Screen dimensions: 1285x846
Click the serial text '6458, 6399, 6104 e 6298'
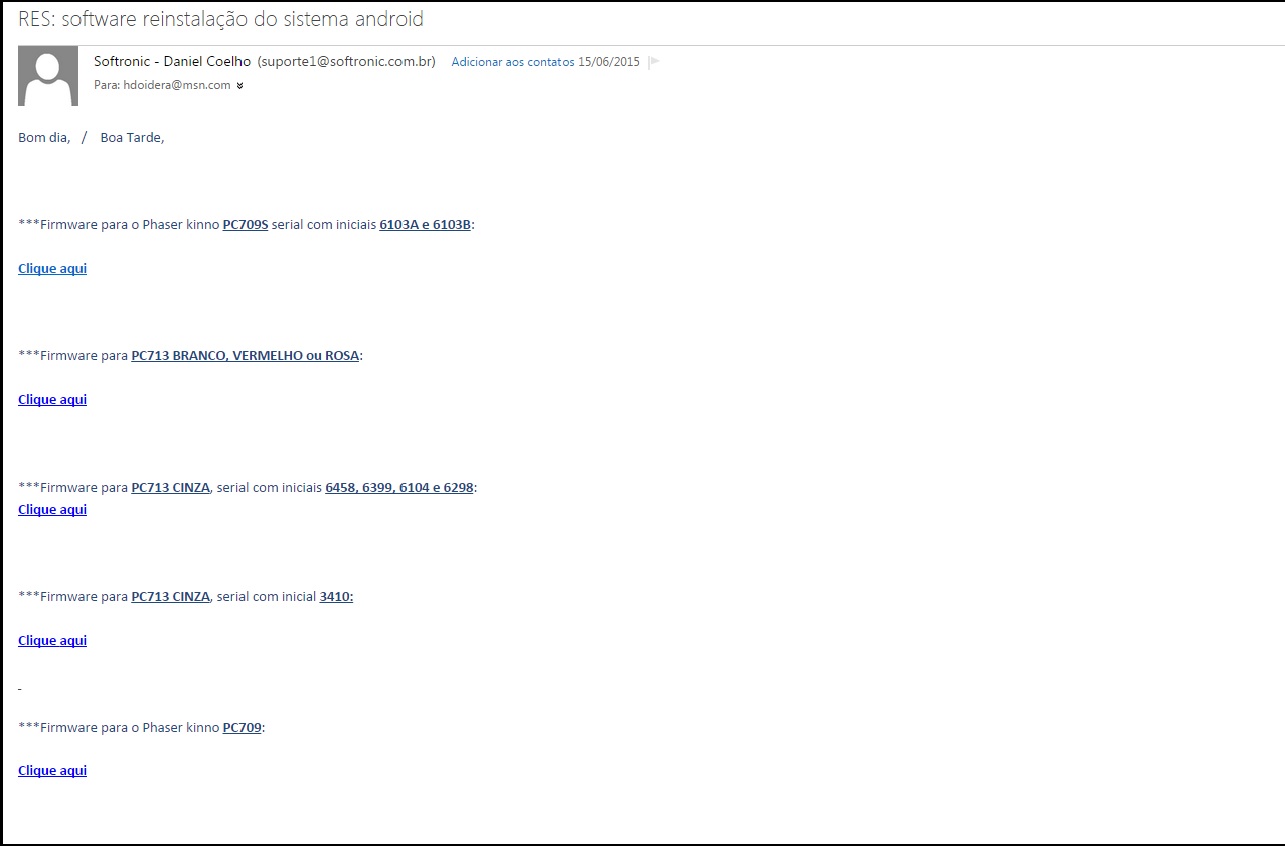pyautogui.click(x=400, y=488)
